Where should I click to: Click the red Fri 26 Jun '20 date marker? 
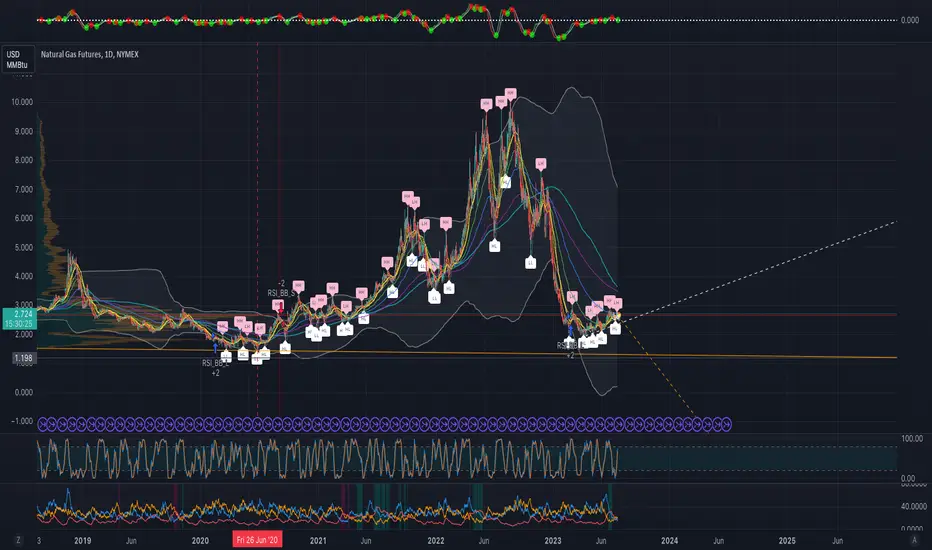257,540
